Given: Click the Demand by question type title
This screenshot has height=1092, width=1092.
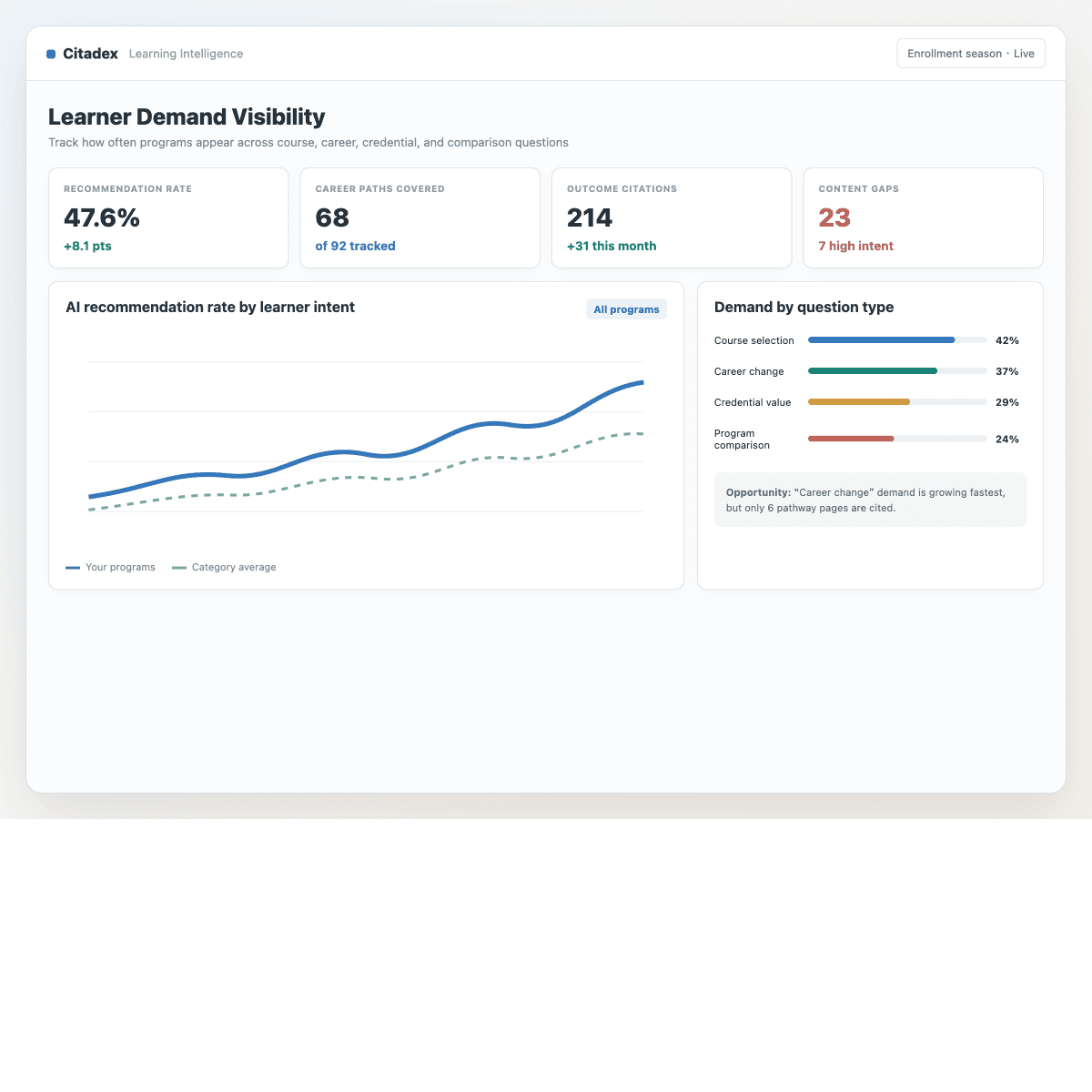Looking at the screenshot, I should click(804, 307).
